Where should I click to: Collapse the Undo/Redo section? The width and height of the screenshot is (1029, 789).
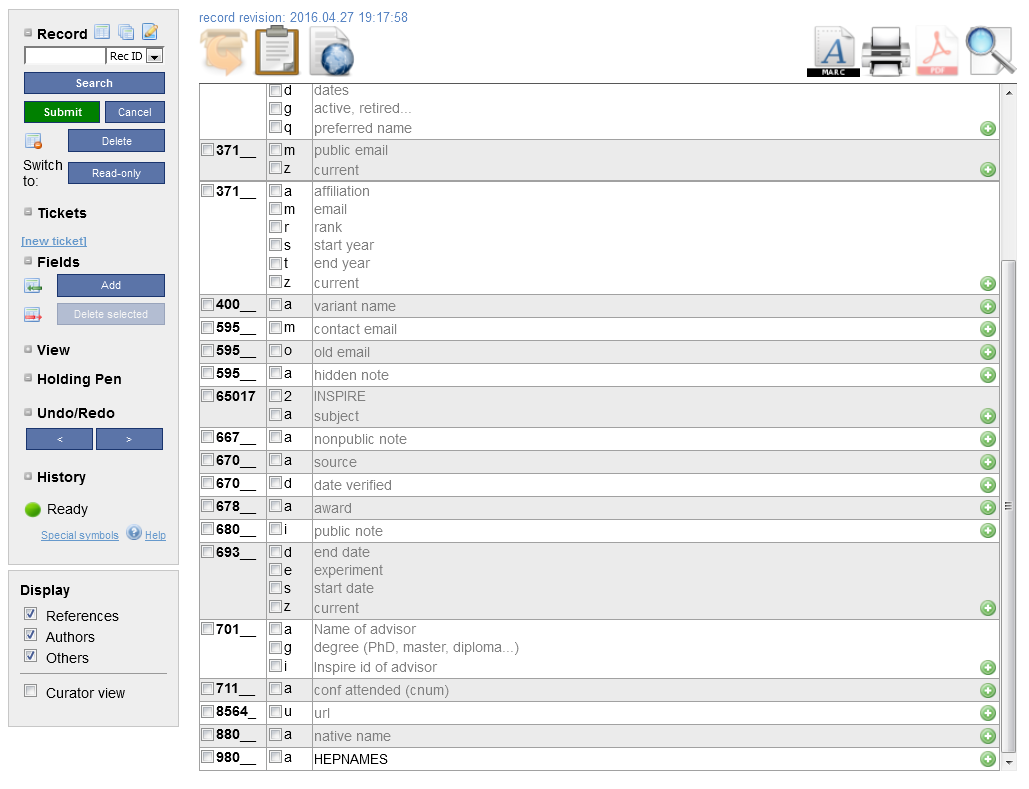[28, 412]
